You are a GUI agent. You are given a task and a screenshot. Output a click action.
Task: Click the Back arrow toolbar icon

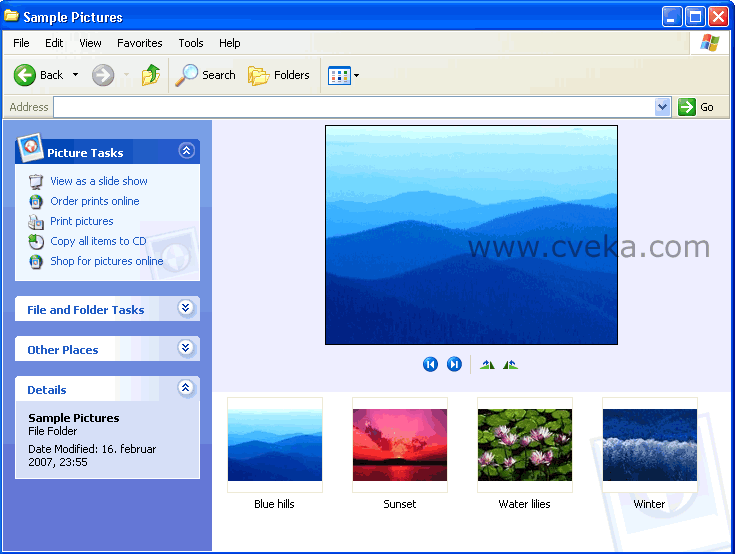point(26,75)
